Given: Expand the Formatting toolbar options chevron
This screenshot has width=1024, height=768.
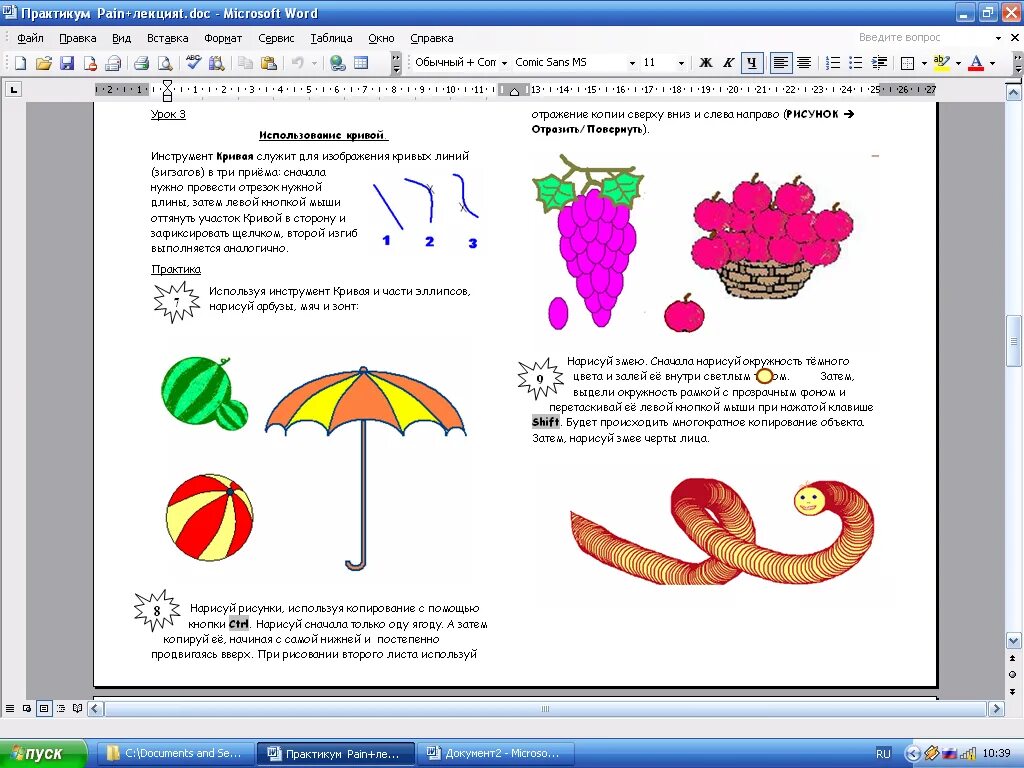Looking at the screenshot, I should [1017, 63].
